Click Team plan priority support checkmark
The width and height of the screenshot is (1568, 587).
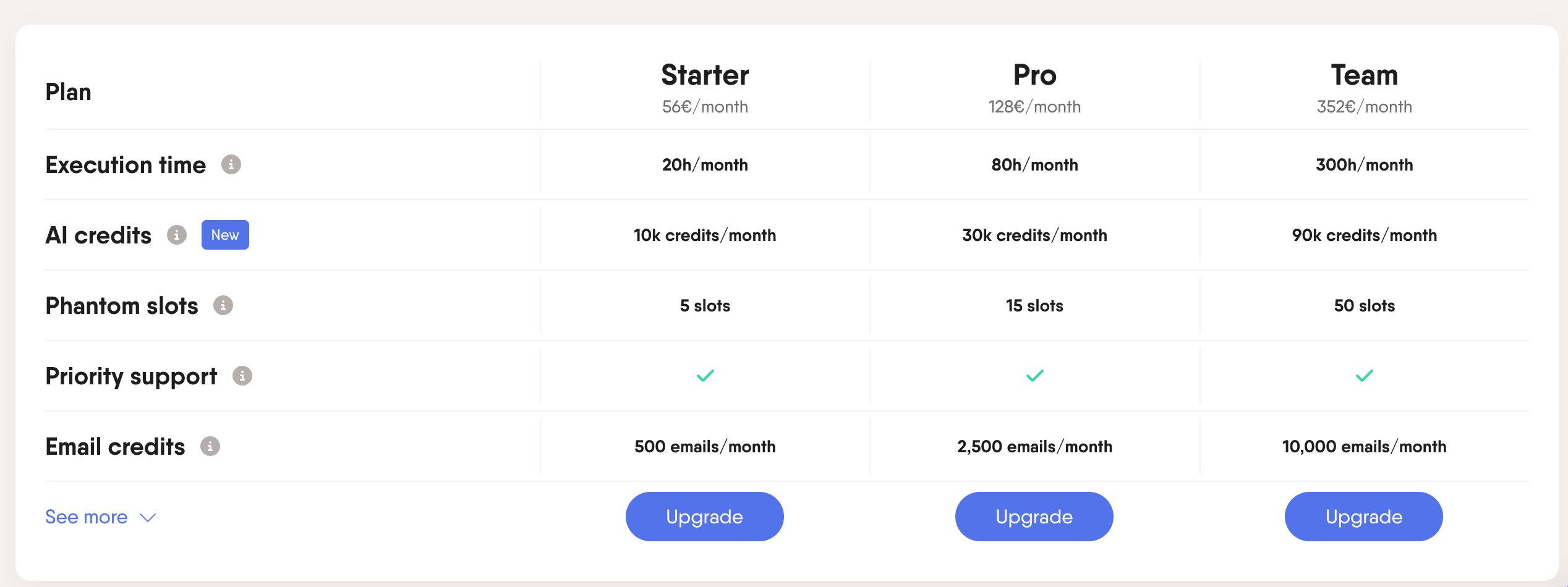point(1364,376)
